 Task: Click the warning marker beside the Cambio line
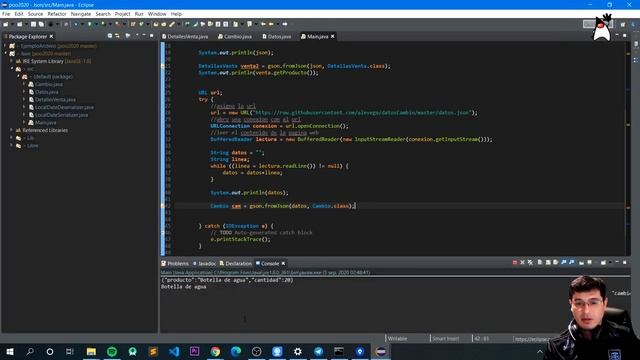coord(163,206)
